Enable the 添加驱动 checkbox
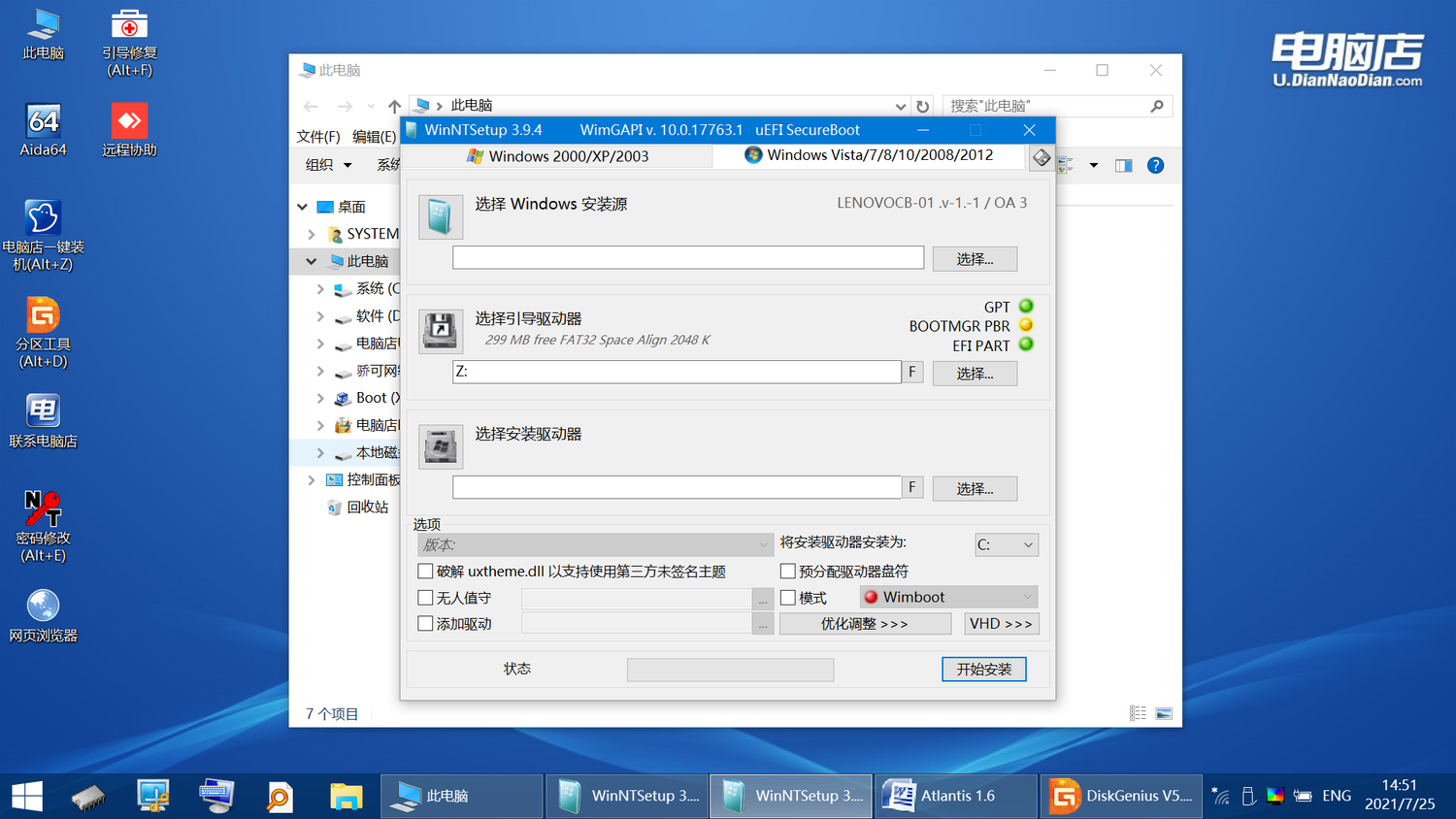This screenshot has height=819, width=1456. pyautogui.click(x=425, y=624)
